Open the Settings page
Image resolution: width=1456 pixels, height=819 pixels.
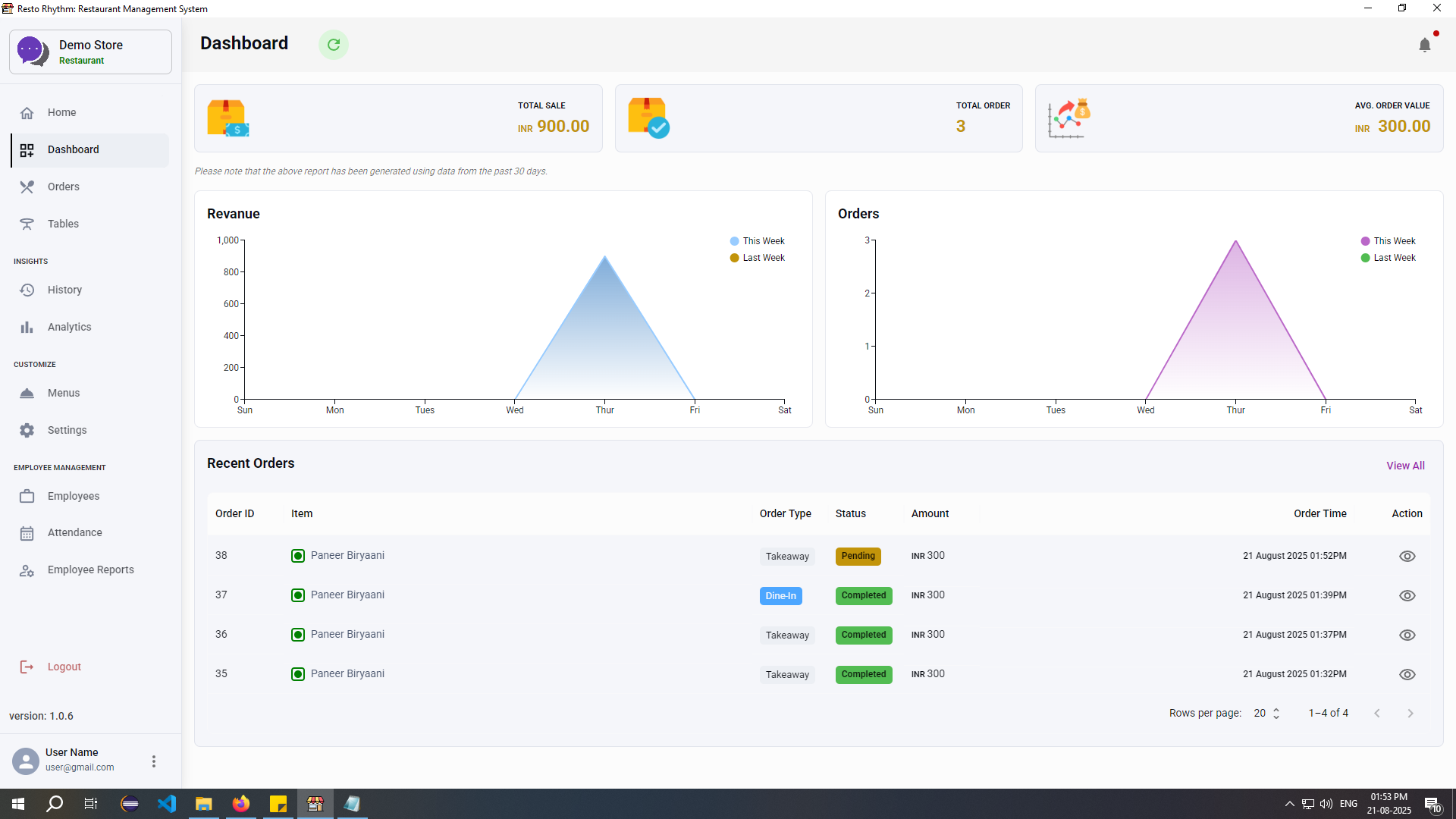[67, 430]
